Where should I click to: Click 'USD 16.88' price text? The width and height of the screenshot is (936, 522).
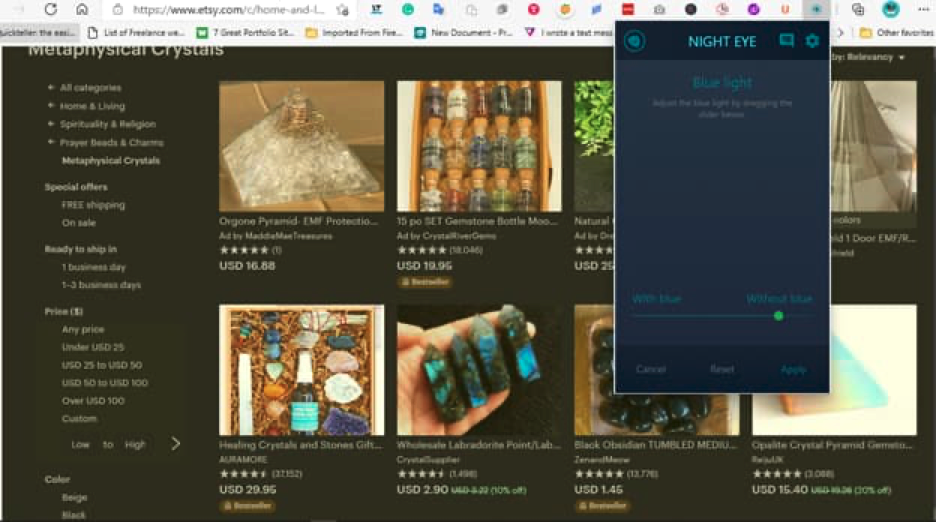(247, 266)
